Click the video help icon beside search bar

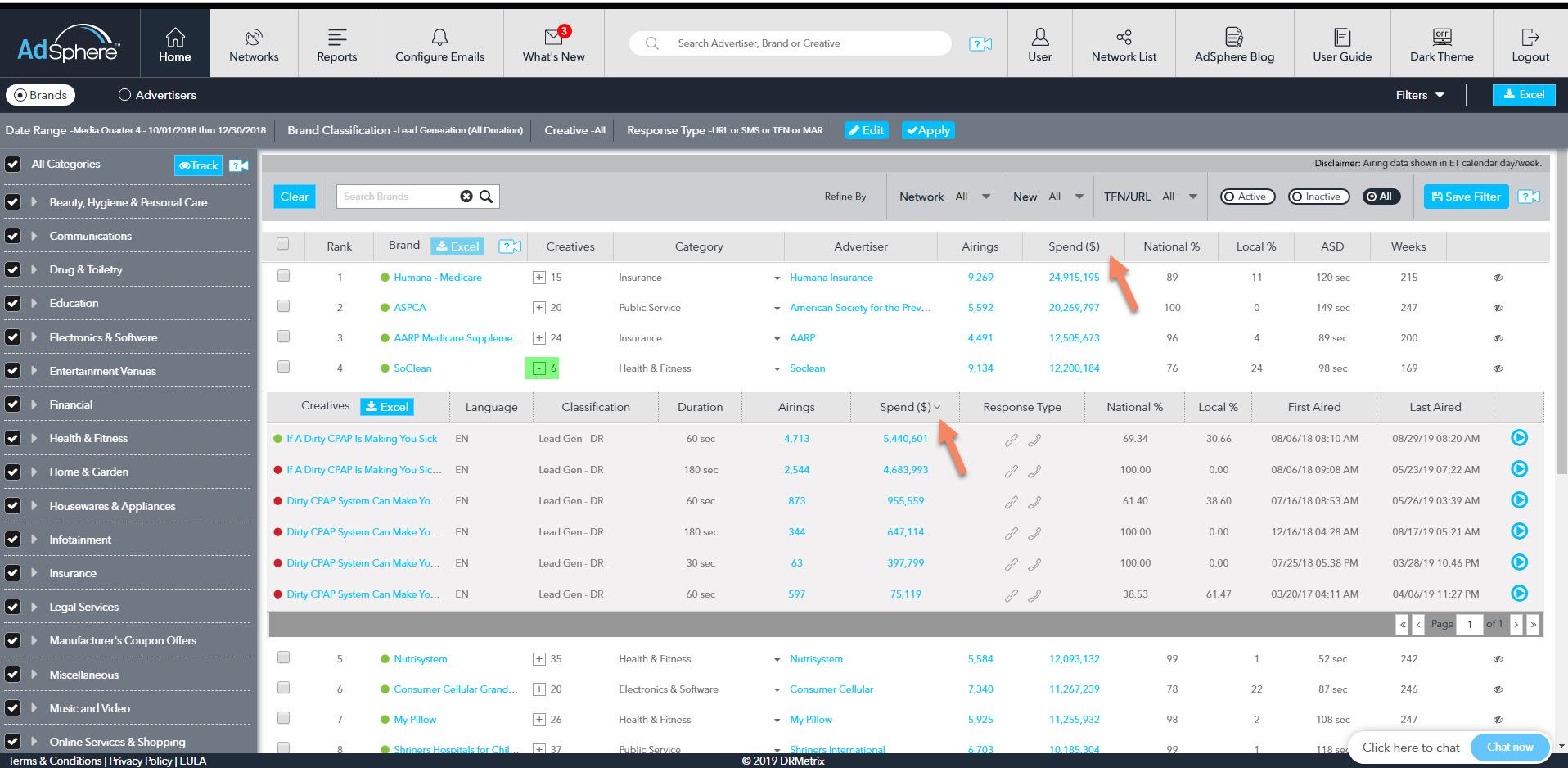[x=980, y=43]
